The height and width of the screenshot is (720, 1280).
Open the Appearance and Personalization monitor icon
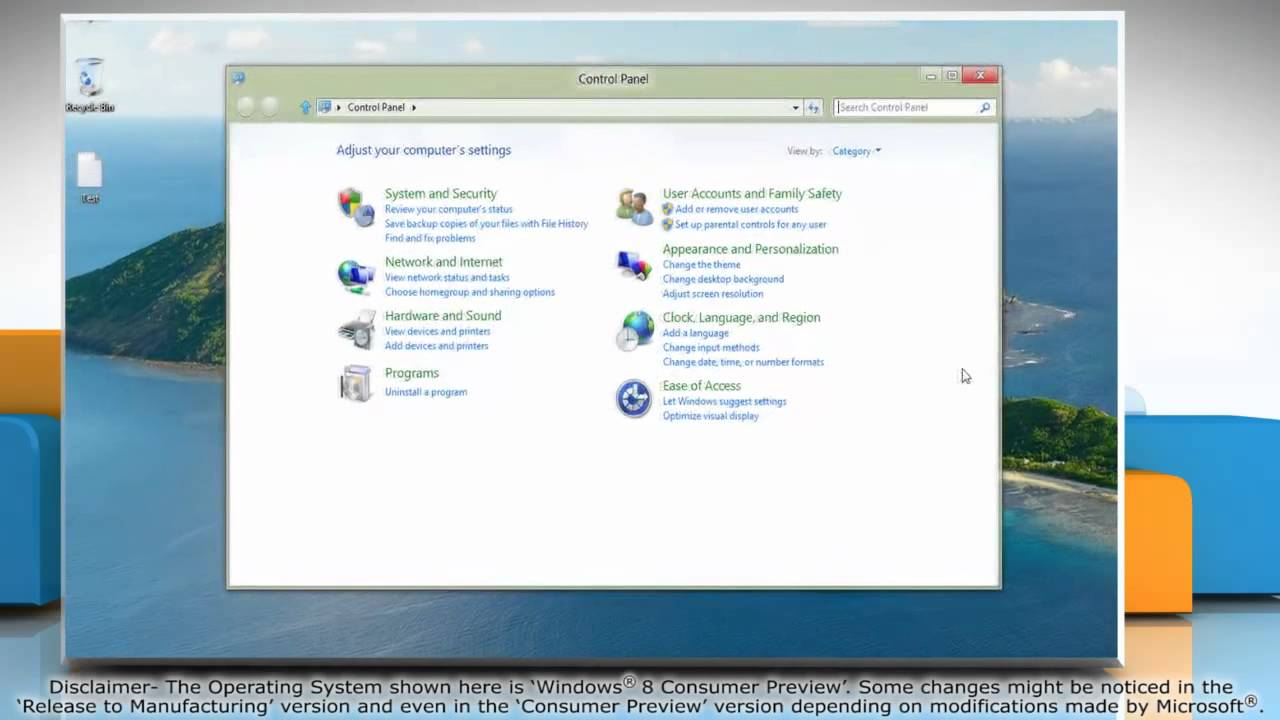(x=634, y=264)
